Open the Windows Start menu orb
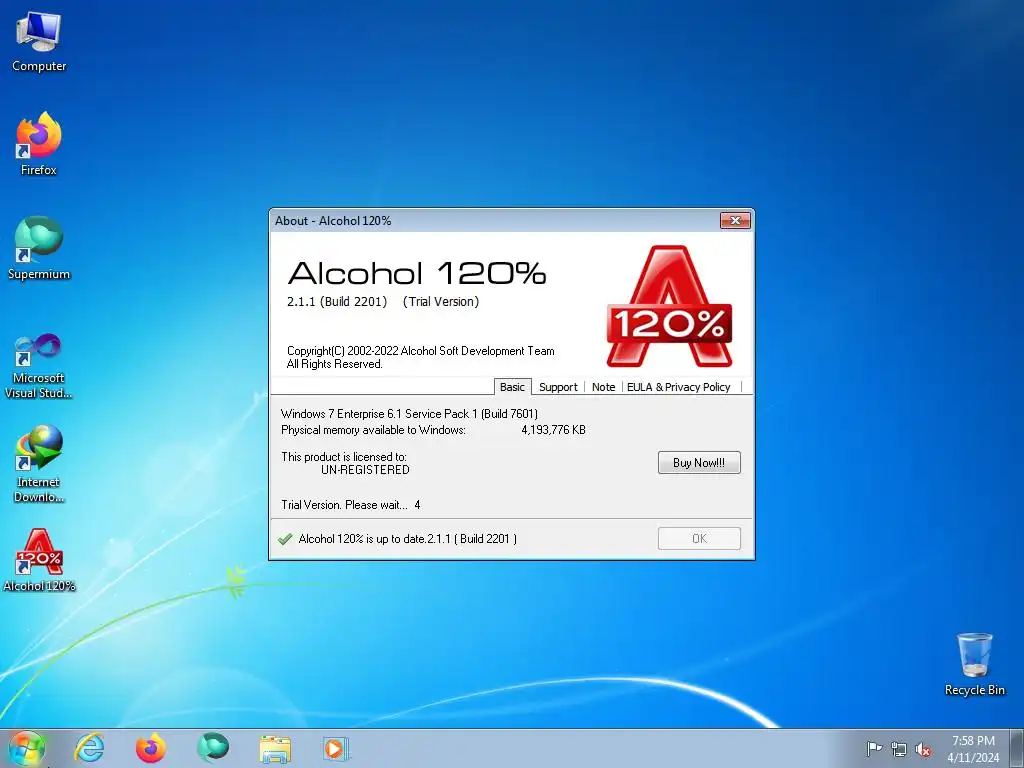This screenshot has height=768, width=1024. 26,749
